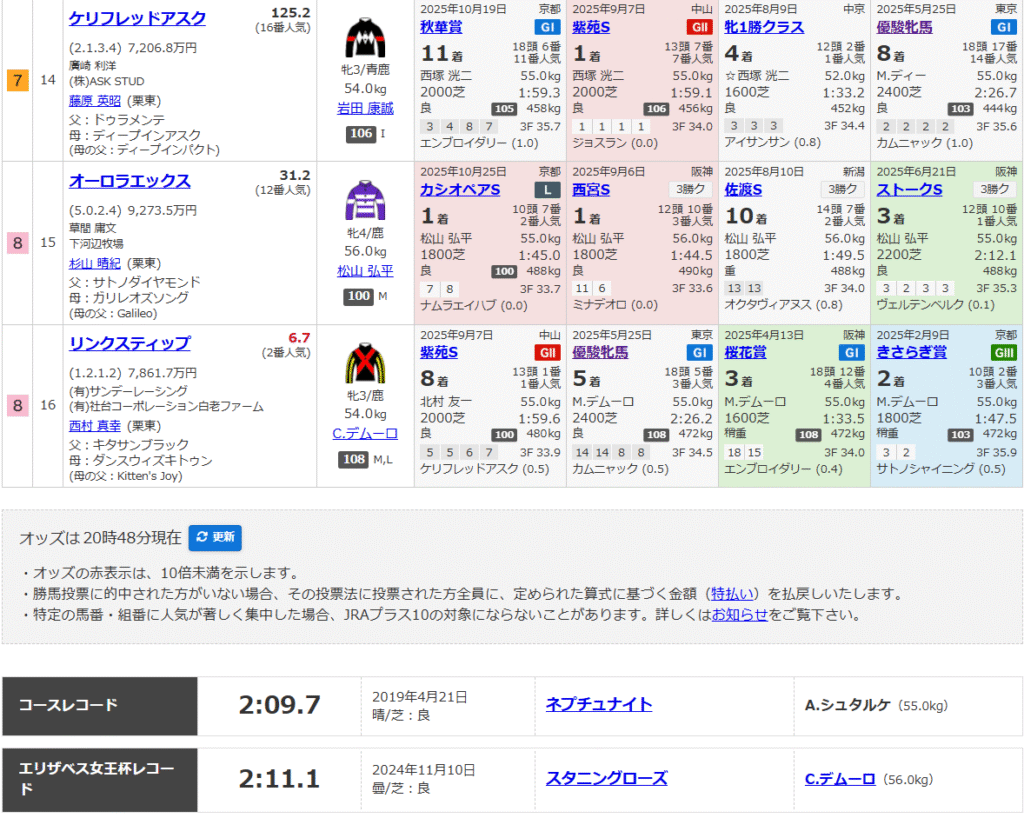1024x818 pixels.
Task: Open trainer 杉山 晴紀's profile link
Action: pyautogui.click(x=93, y=263)
